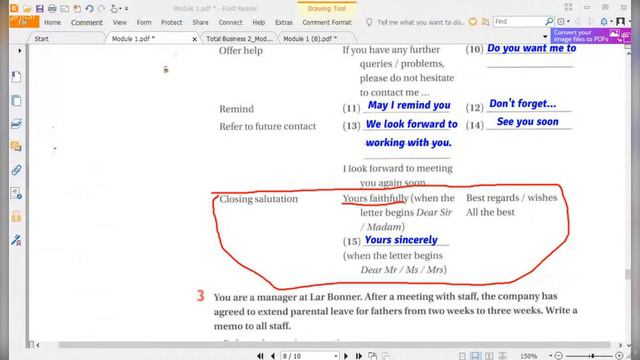Open a file with the folder icon
Image resolution: width=640 pixels, height=360 pixels.
(x=27, y=8)
